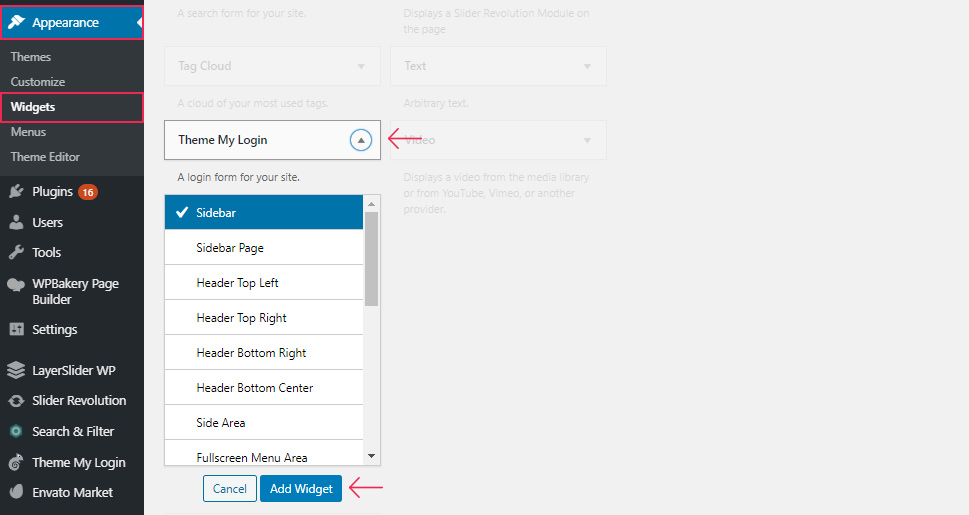The width and height of the screenshot is (969, 515).
Task: Click the Cancel button
Action: pyautogui.click(x=230, y=488)
